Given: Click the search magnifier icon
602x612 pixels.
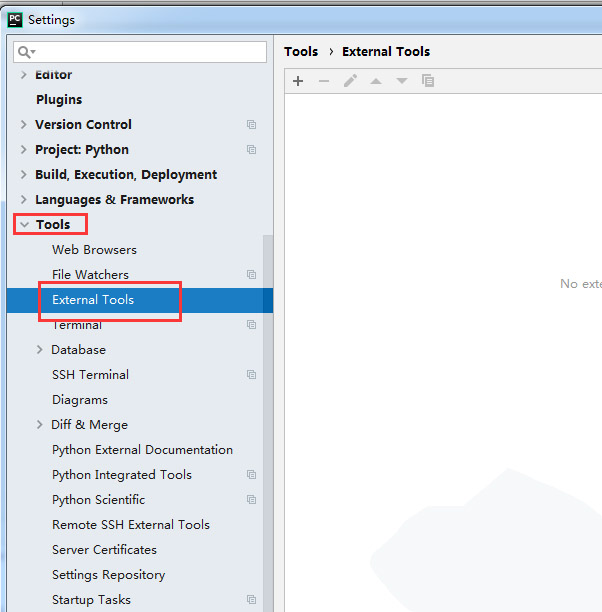Looking at the screenshot, I should [x=25, y=52].
